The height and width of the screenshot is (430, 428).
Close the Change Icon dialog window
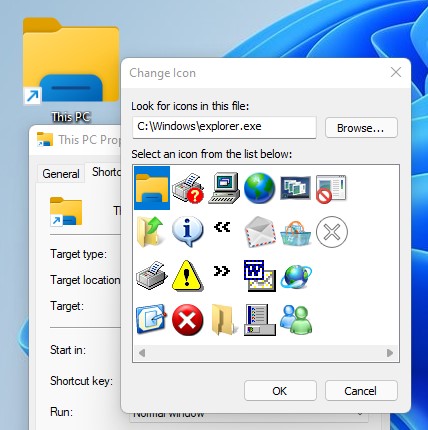click(x=396, y=72)
